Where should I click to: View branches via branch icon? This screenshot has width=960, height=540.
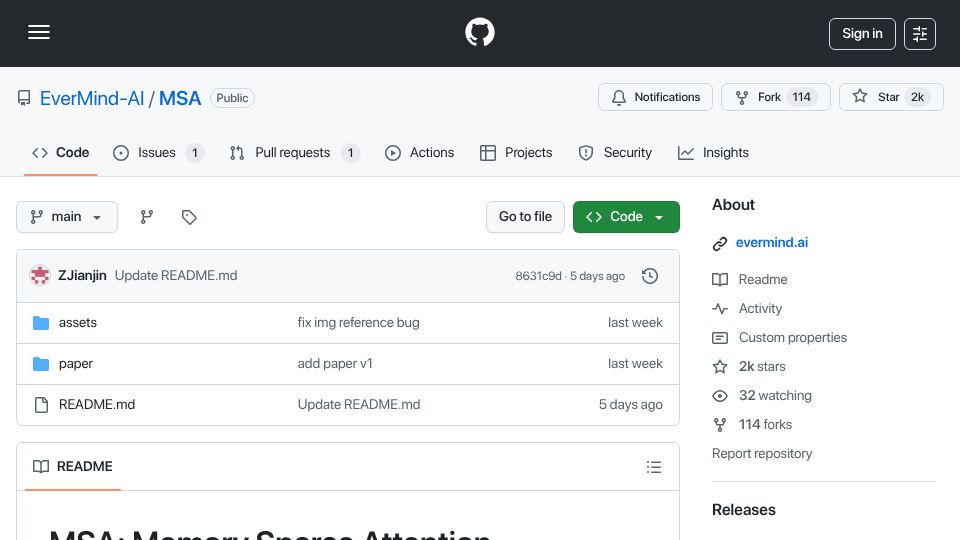click(146, 217)
